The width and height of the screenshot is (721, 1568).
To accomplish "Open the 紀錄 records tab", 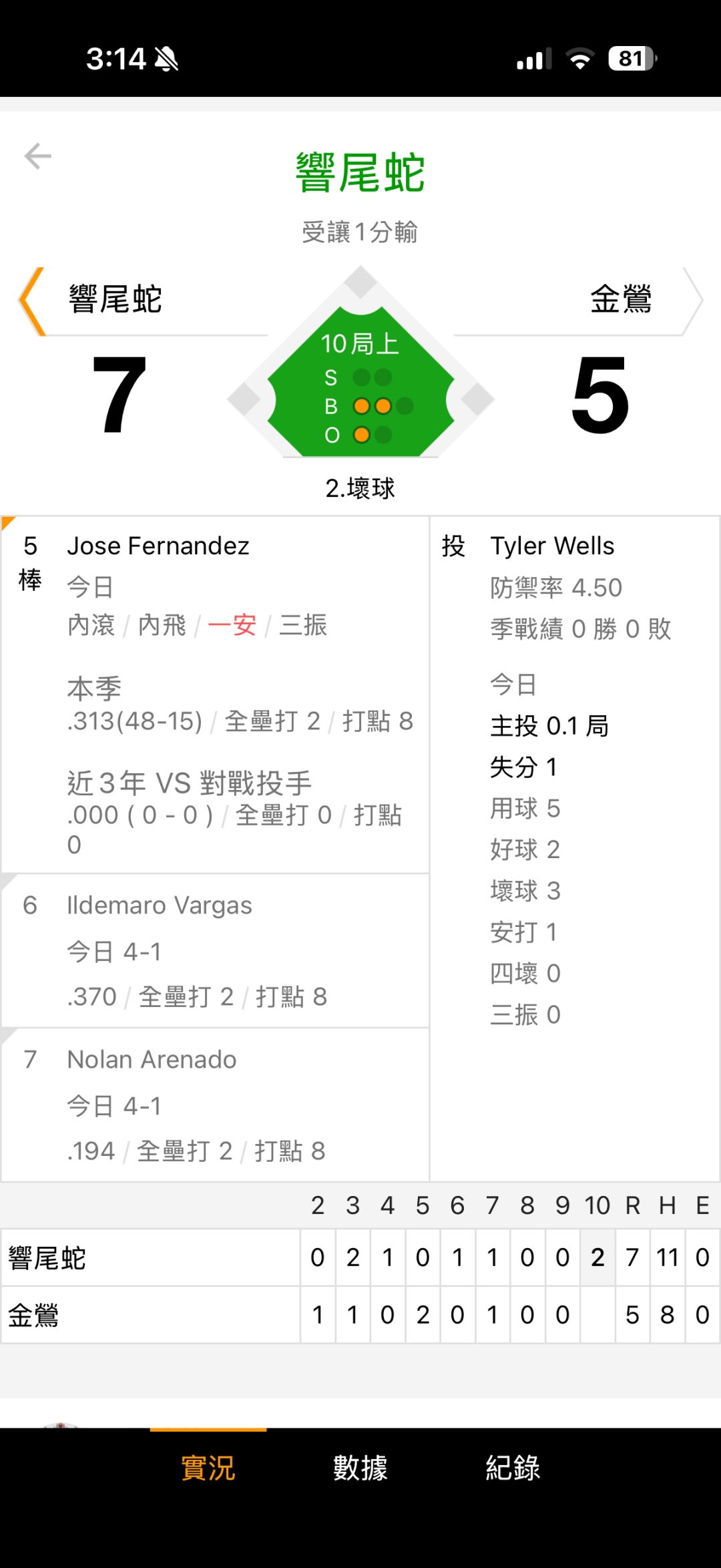I will click(x=513, y=1468).
